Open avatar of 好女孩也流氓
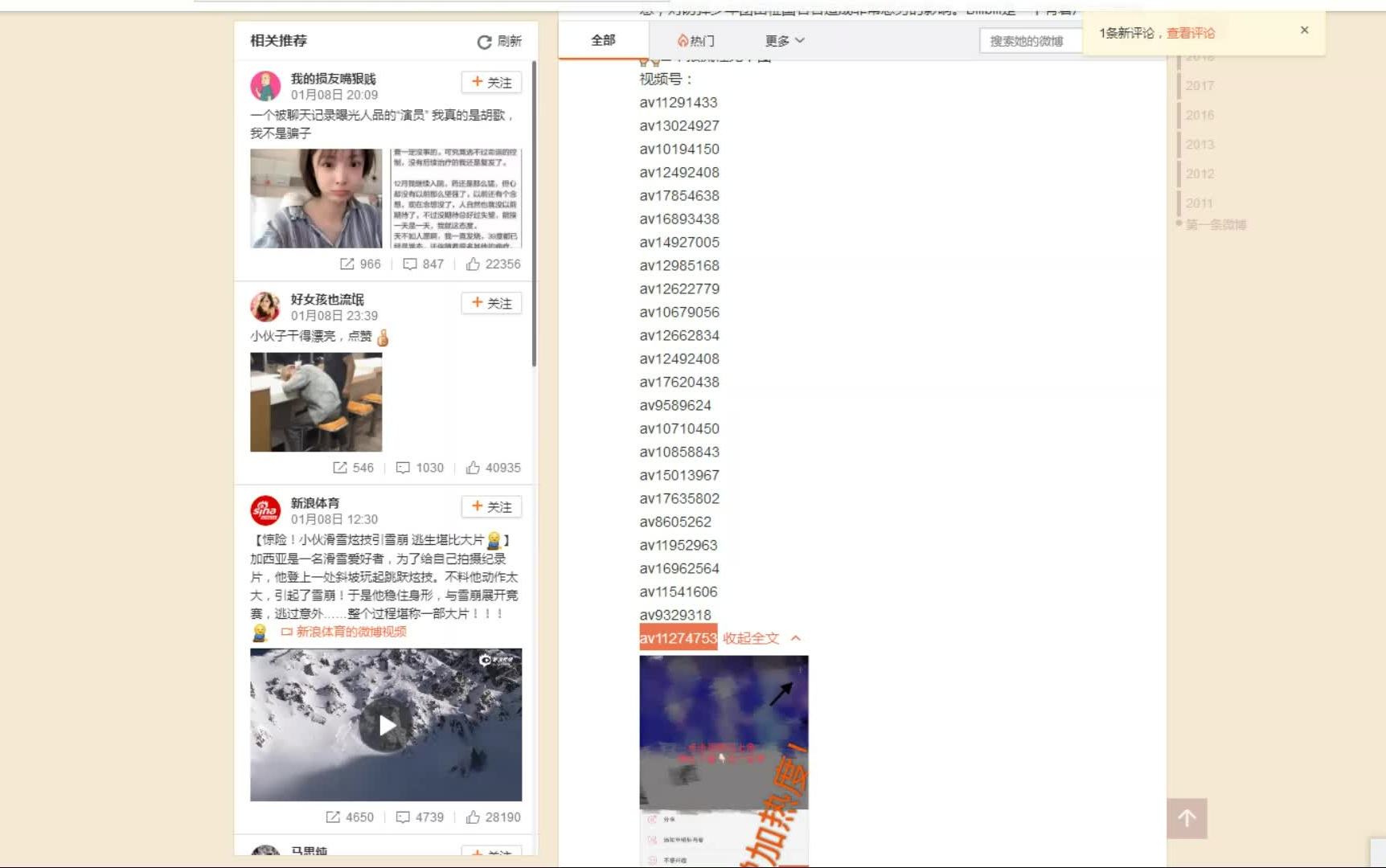This screenshot has width=1386, height=868. click(265, 306)
